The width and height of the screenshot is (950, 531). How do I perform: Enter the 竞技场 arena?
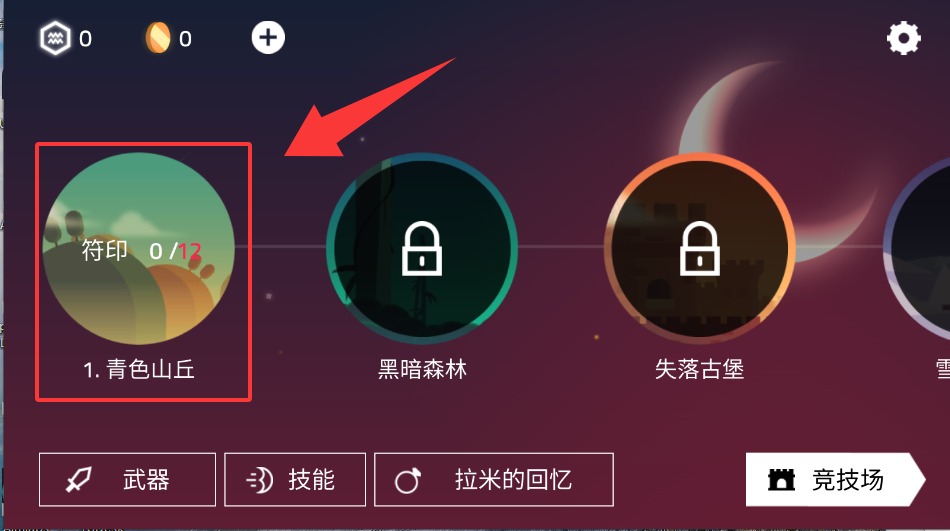(x=835, y=479)
